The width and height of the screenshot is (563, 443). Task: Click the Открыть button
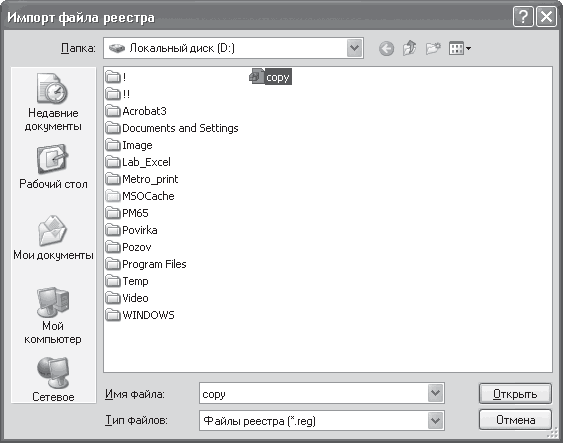(515, 394)
